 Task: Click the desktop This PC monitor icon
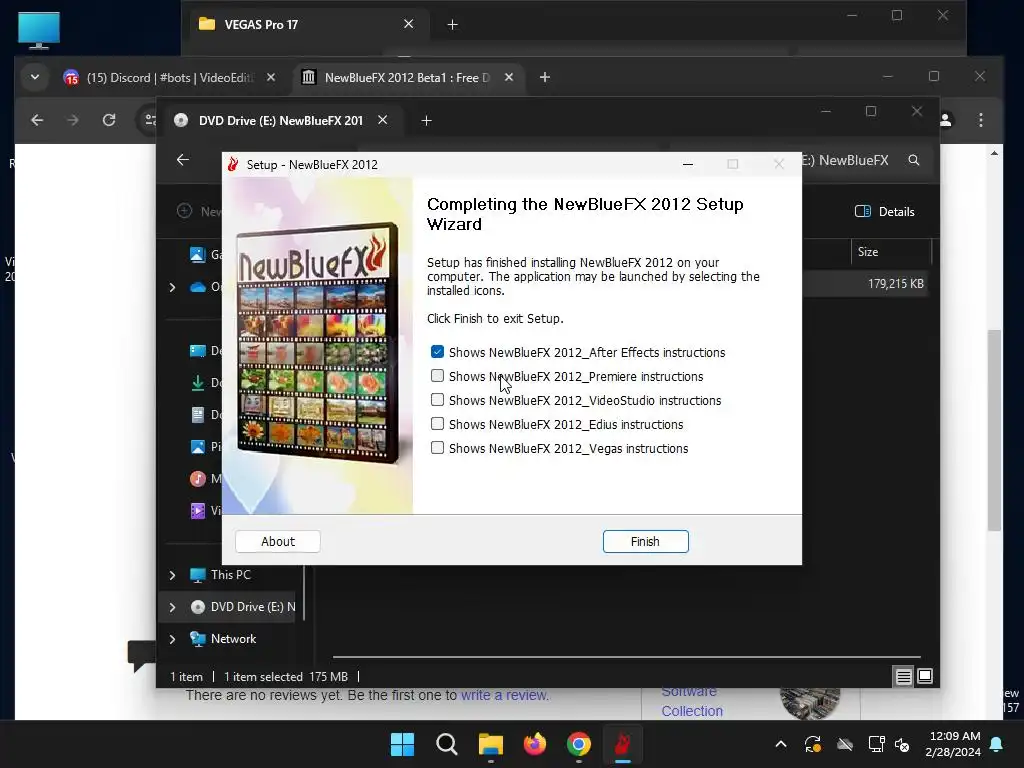(x=39, y=31)
